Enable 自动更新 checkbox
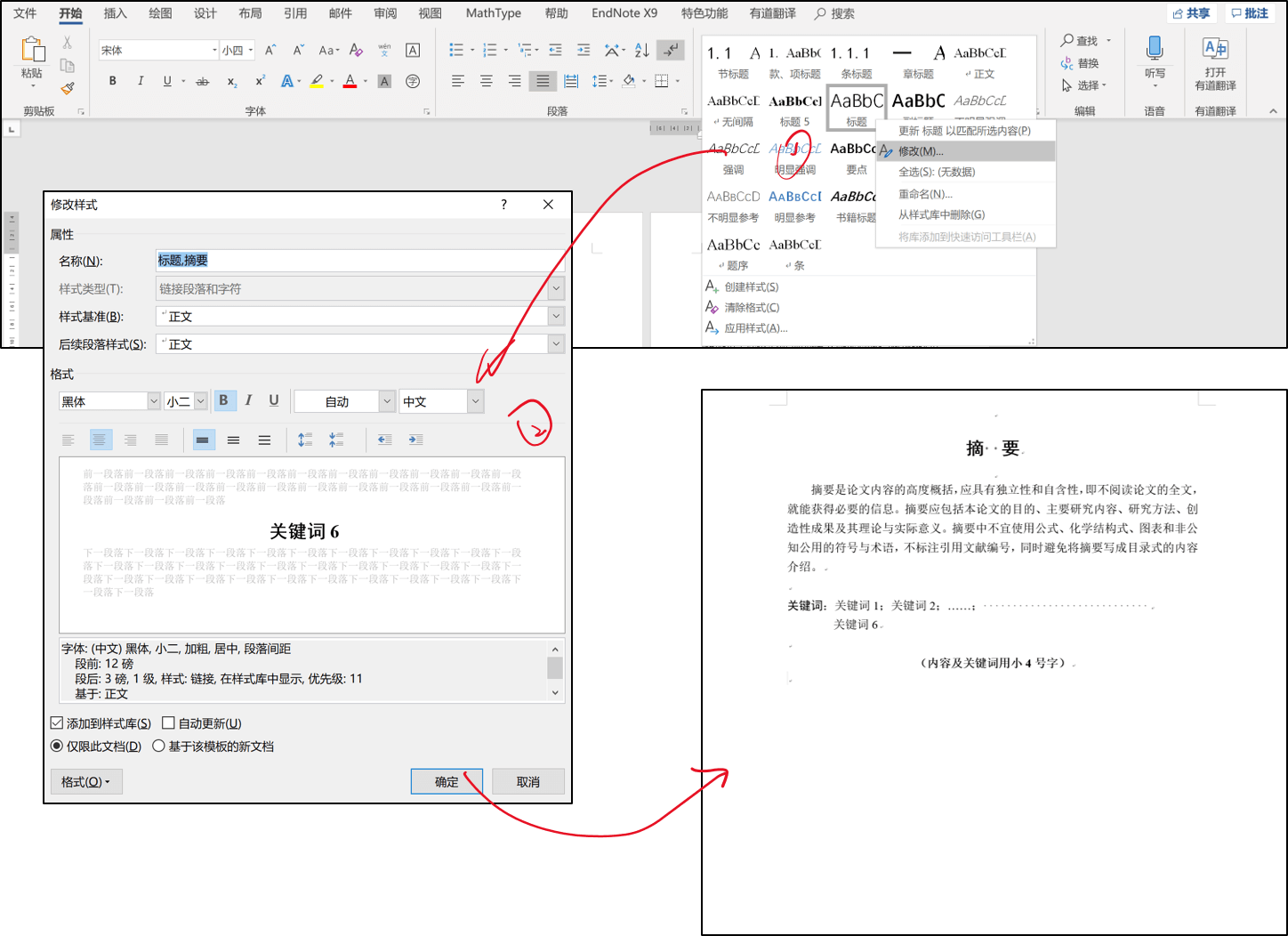This screenshot has height=936, width=1288. [168, 723]
